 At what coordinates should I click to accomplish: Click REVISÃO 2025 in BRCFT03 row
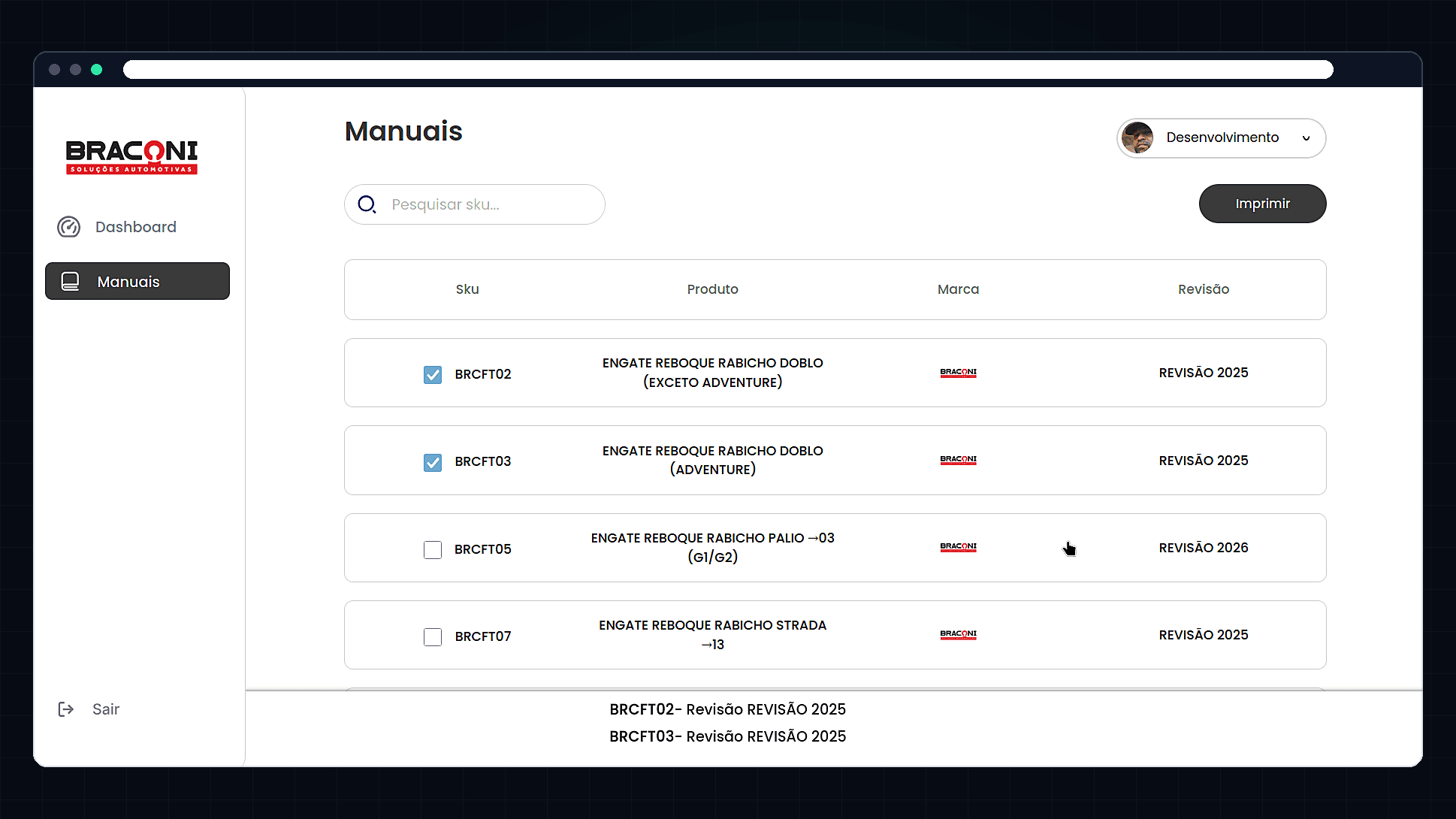pos(1204,461)
